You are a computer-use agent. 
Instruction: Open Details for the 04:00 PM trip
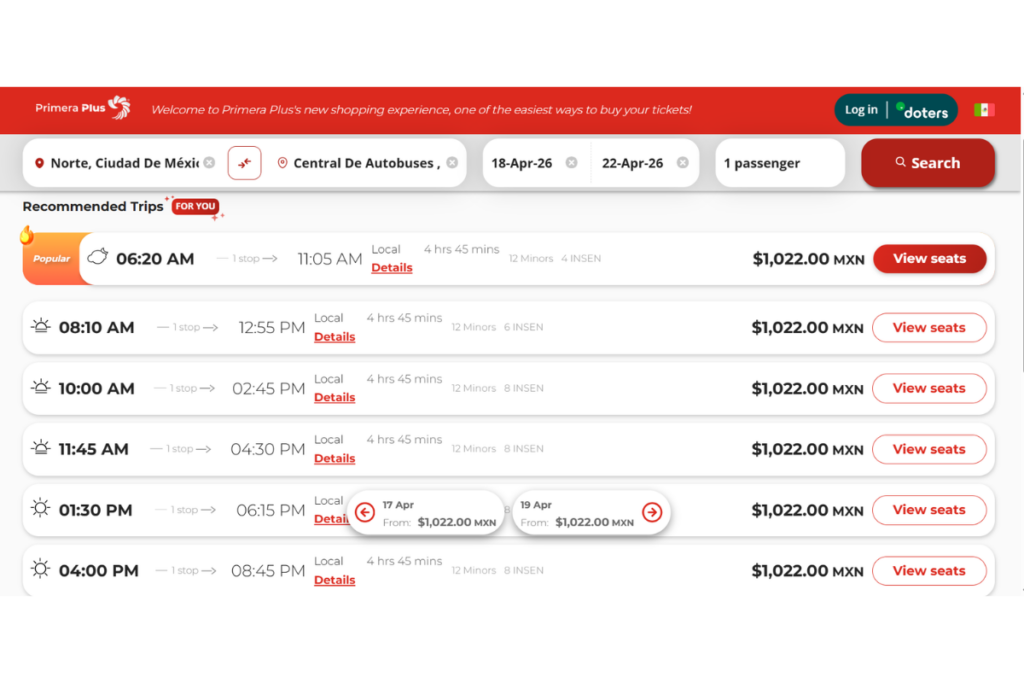pos(334,580)
